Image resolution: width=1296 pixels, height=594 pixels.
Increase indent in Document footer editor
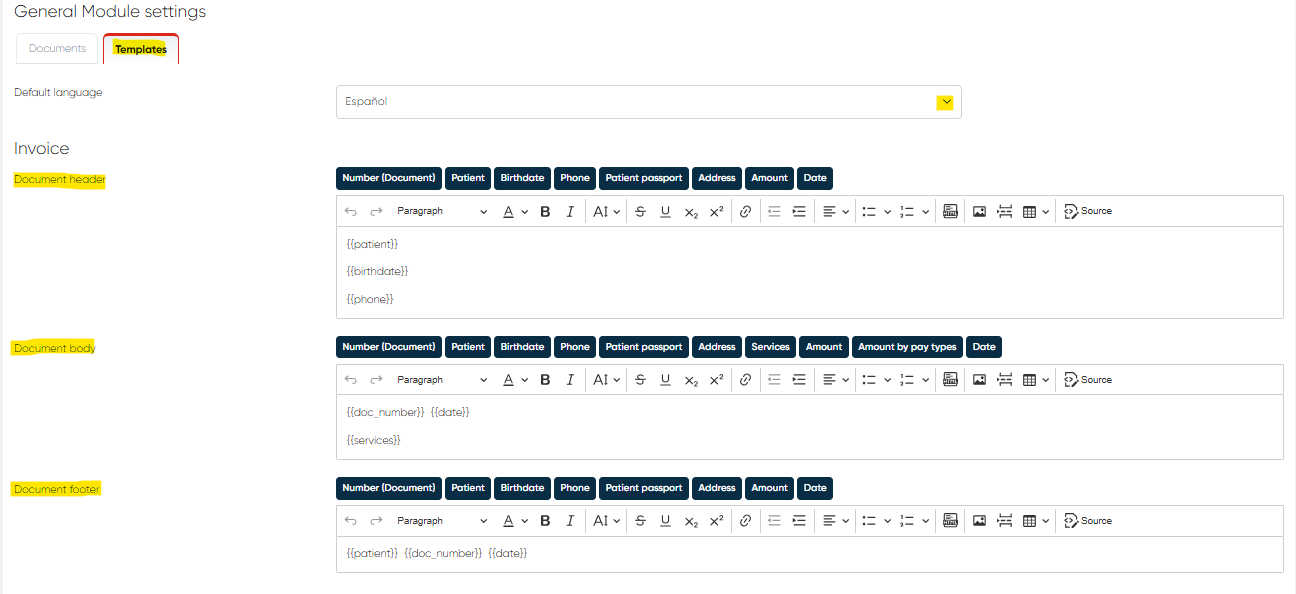tap(799, 521)
